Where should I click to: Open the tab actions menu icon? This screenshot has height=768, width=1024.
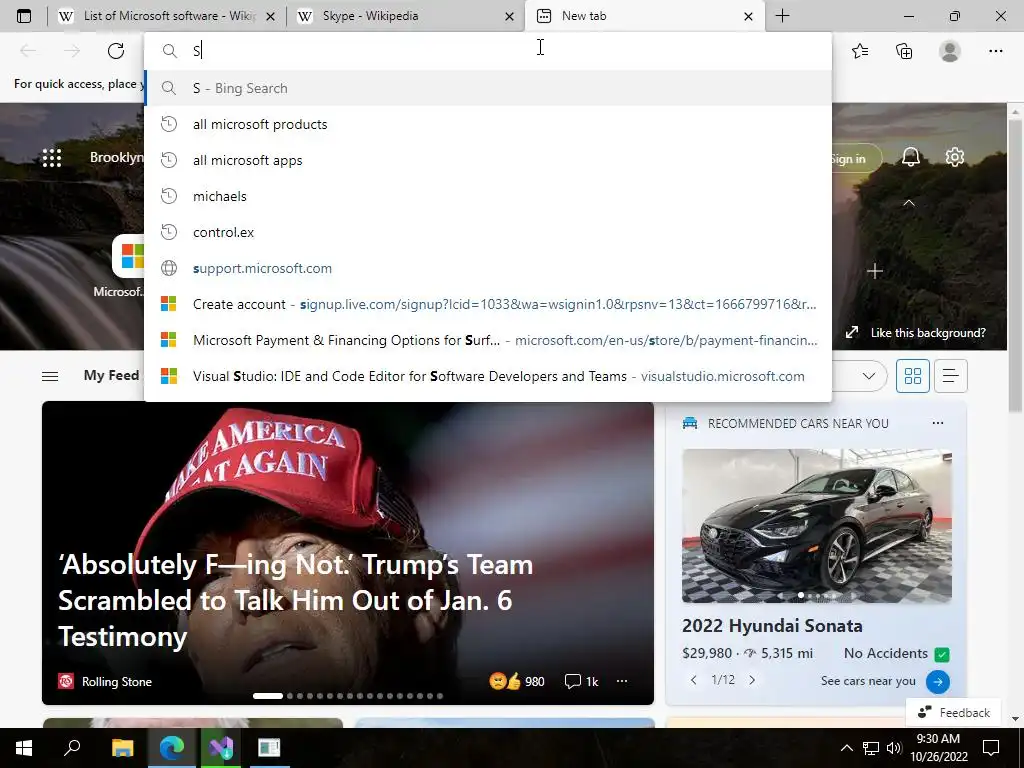[x=24, y=16]
